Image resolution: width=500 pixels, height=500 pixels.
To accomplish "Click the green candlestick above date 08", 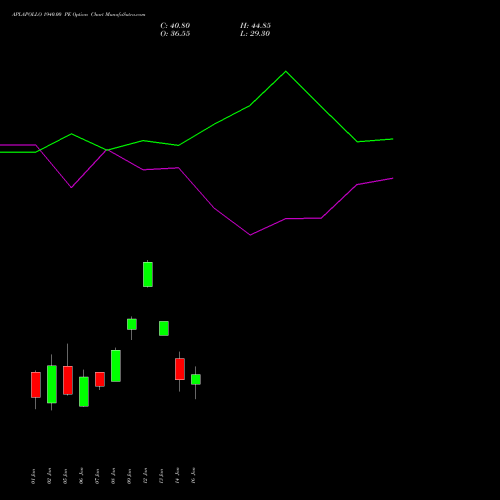I will [x=116, y=366].
